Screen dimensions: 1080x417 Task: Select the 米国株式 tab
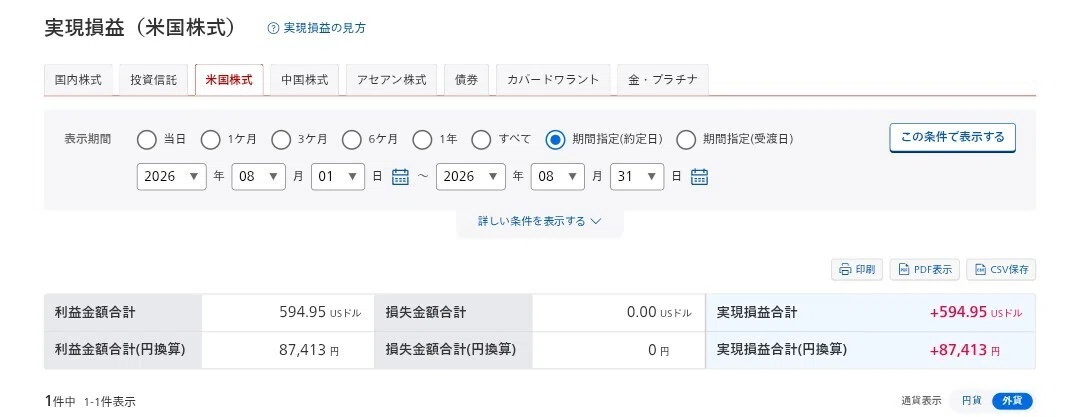coord(229,80)
